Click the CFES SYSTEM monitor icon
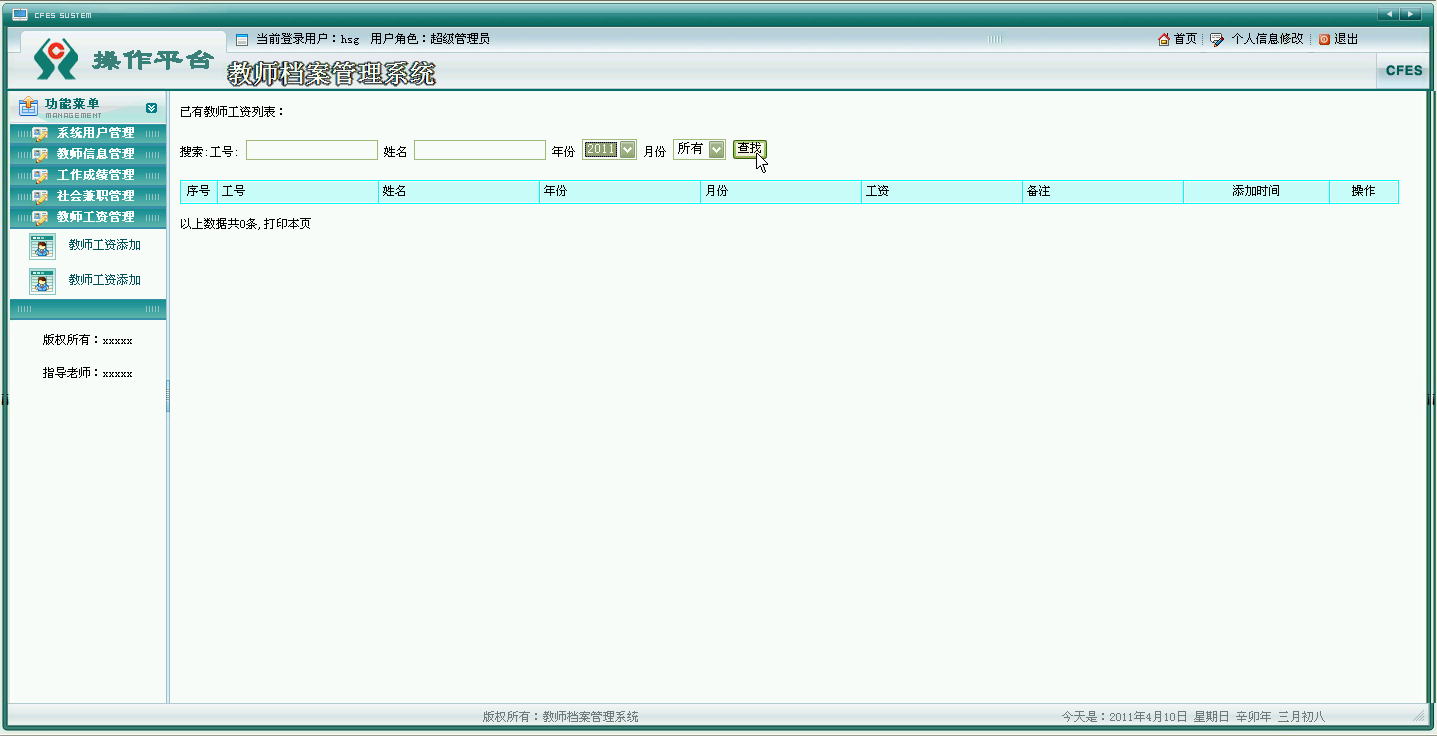Screen dimensions: 1437x736 pyautogui.click(x=19, y=14)
